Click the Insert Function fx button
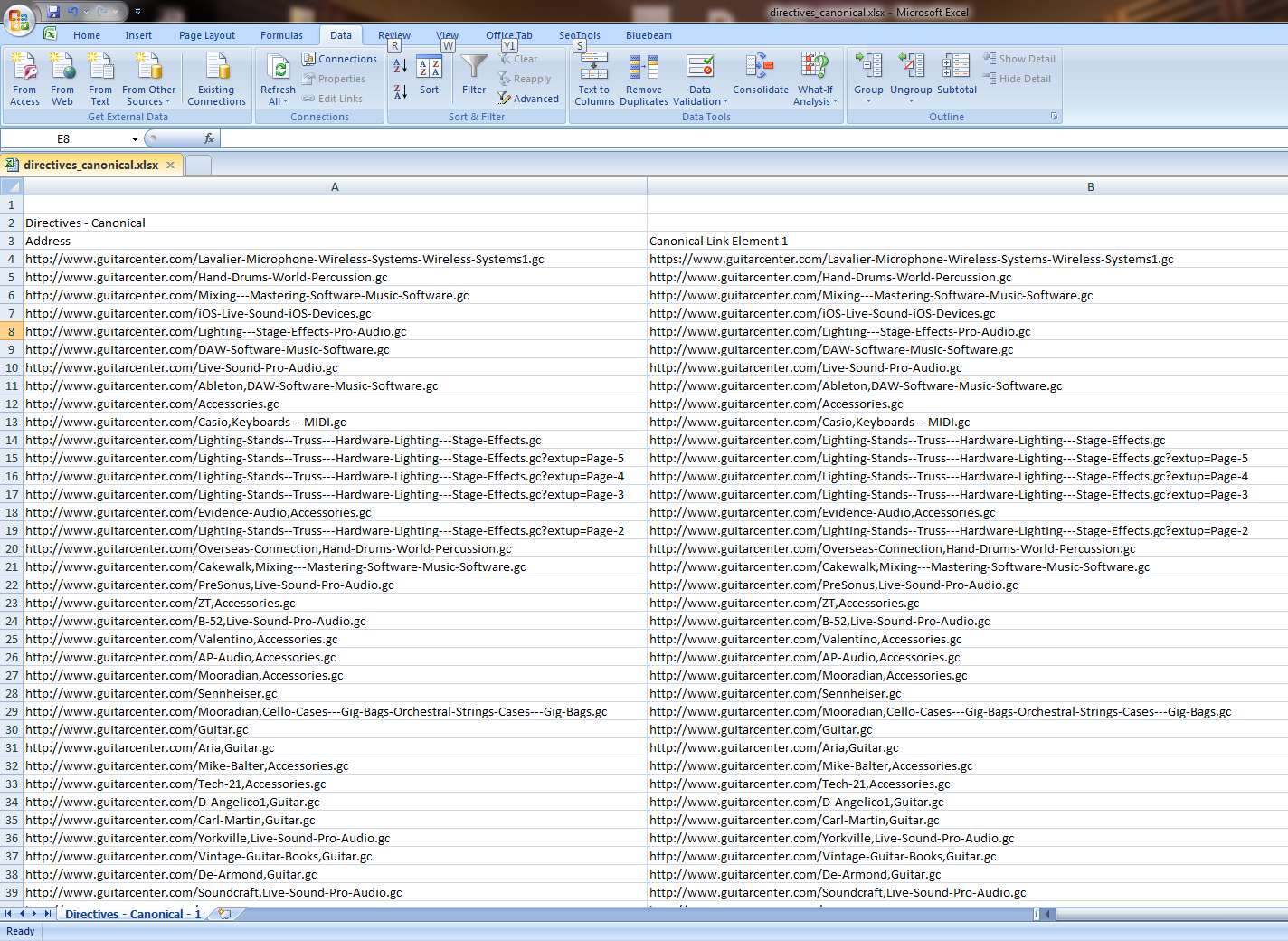 click(x=209, y=138)
